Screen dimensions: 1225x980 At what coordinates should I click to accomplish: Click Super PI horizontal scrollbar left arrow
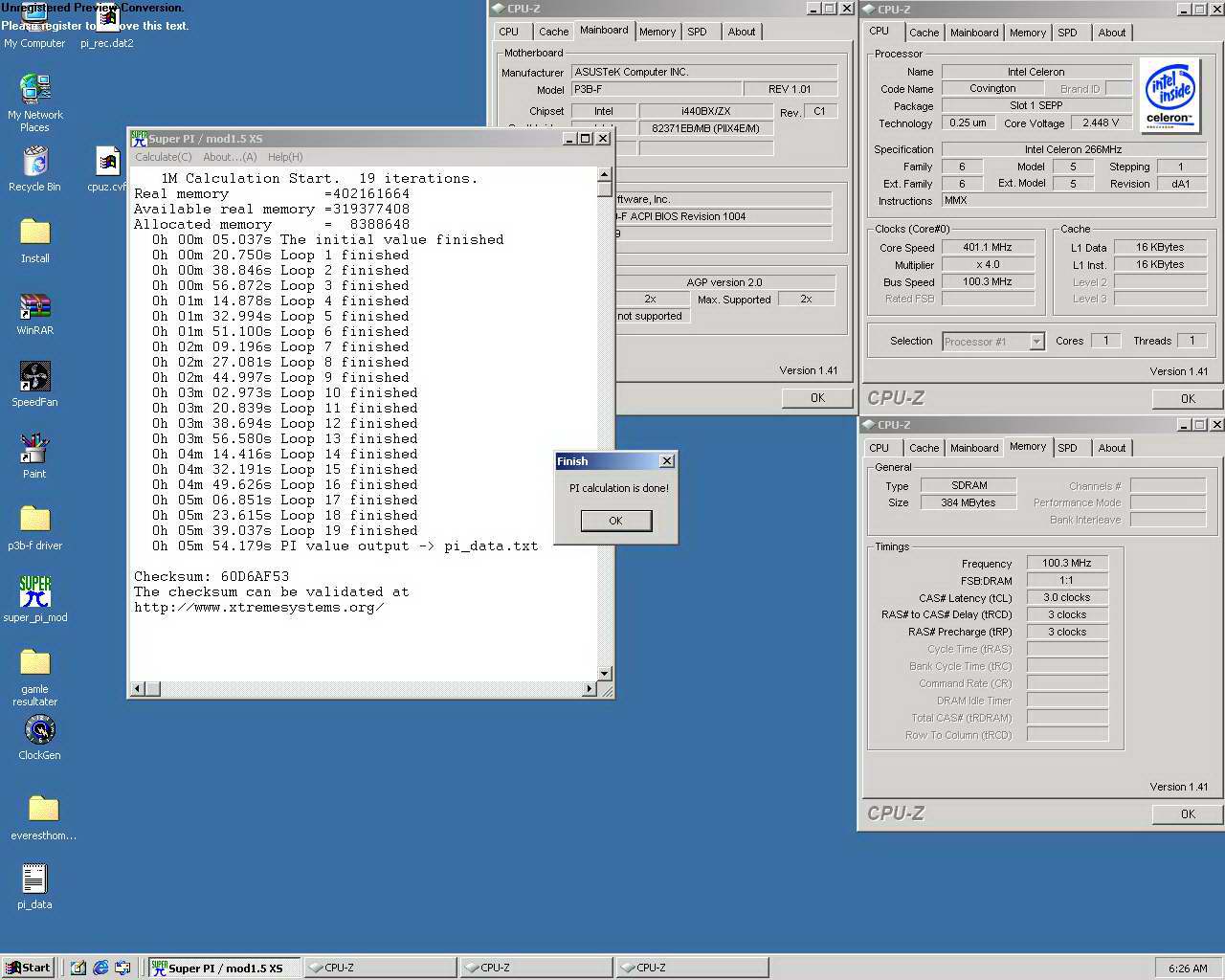coord(138,689)
